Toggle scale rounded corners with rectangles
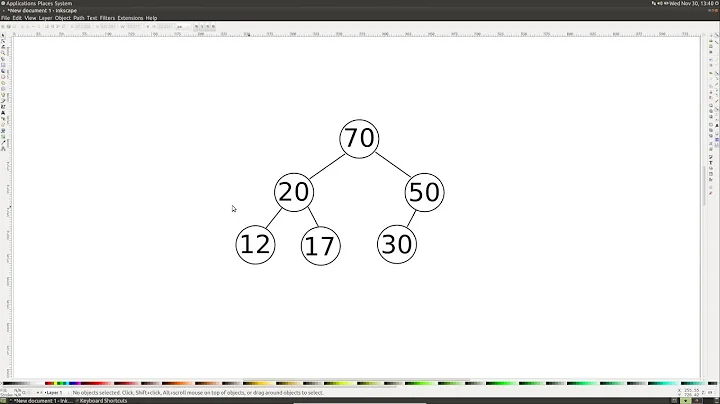 (x=202, y=27)
